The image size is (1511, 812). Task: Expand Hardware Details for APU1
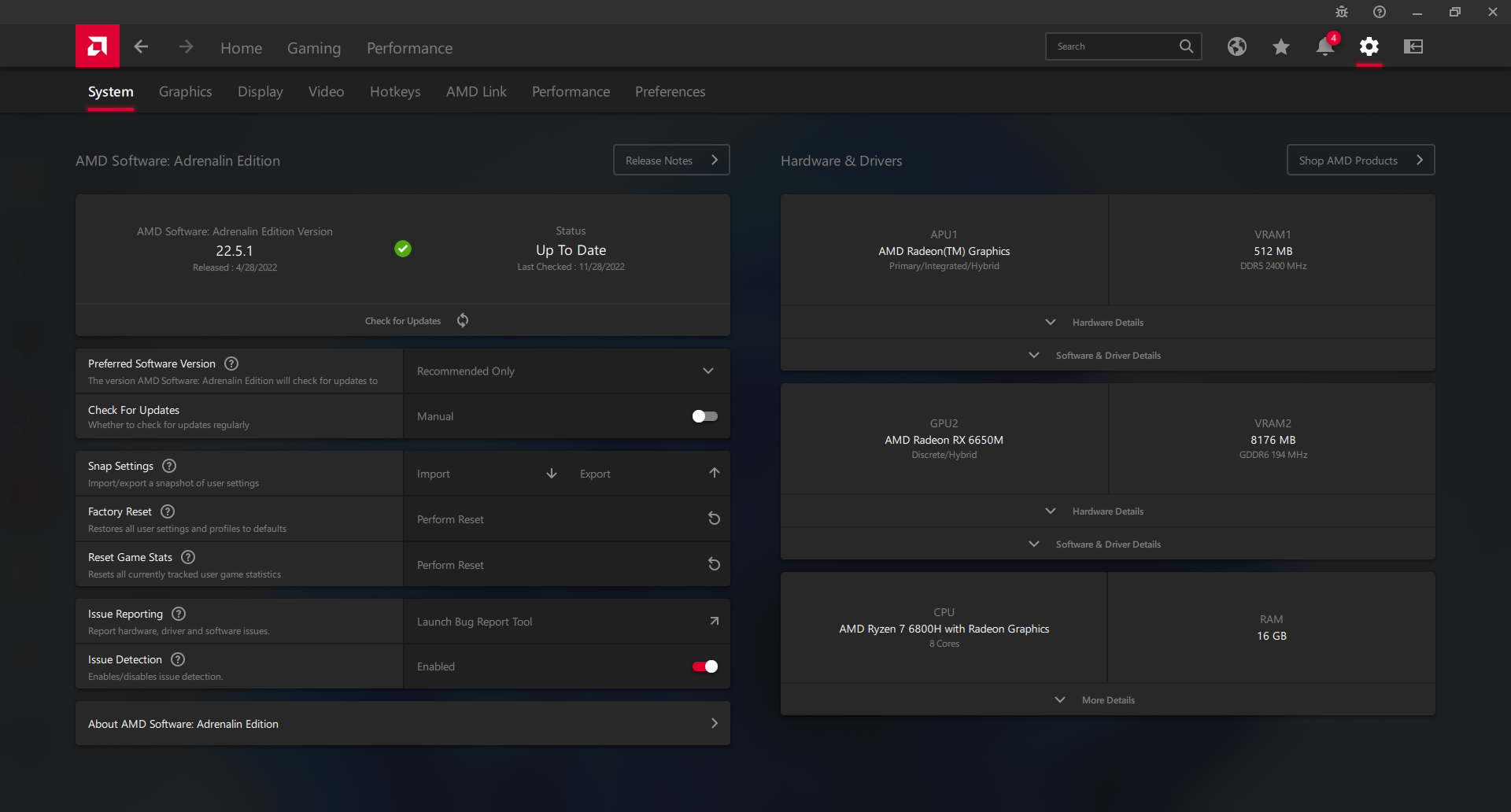point(1108,323)
